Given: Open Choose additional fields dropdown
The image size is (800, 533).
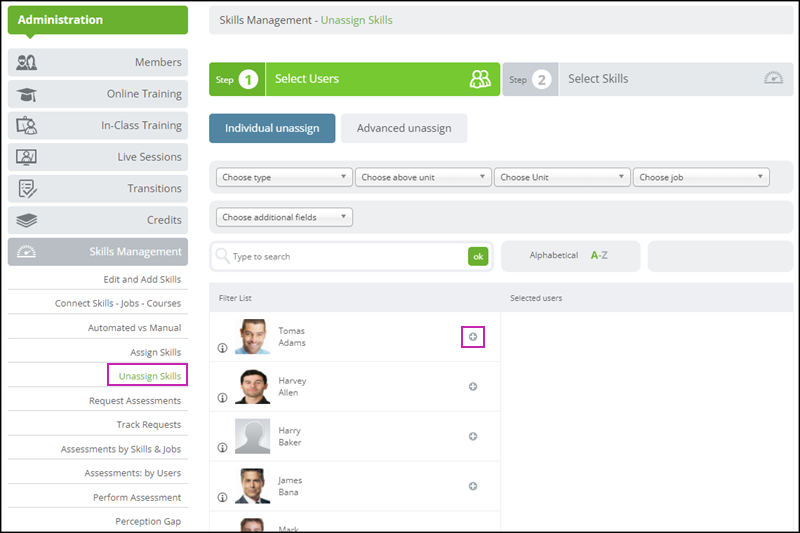Looking at the screenshot, I should [284, 217].
